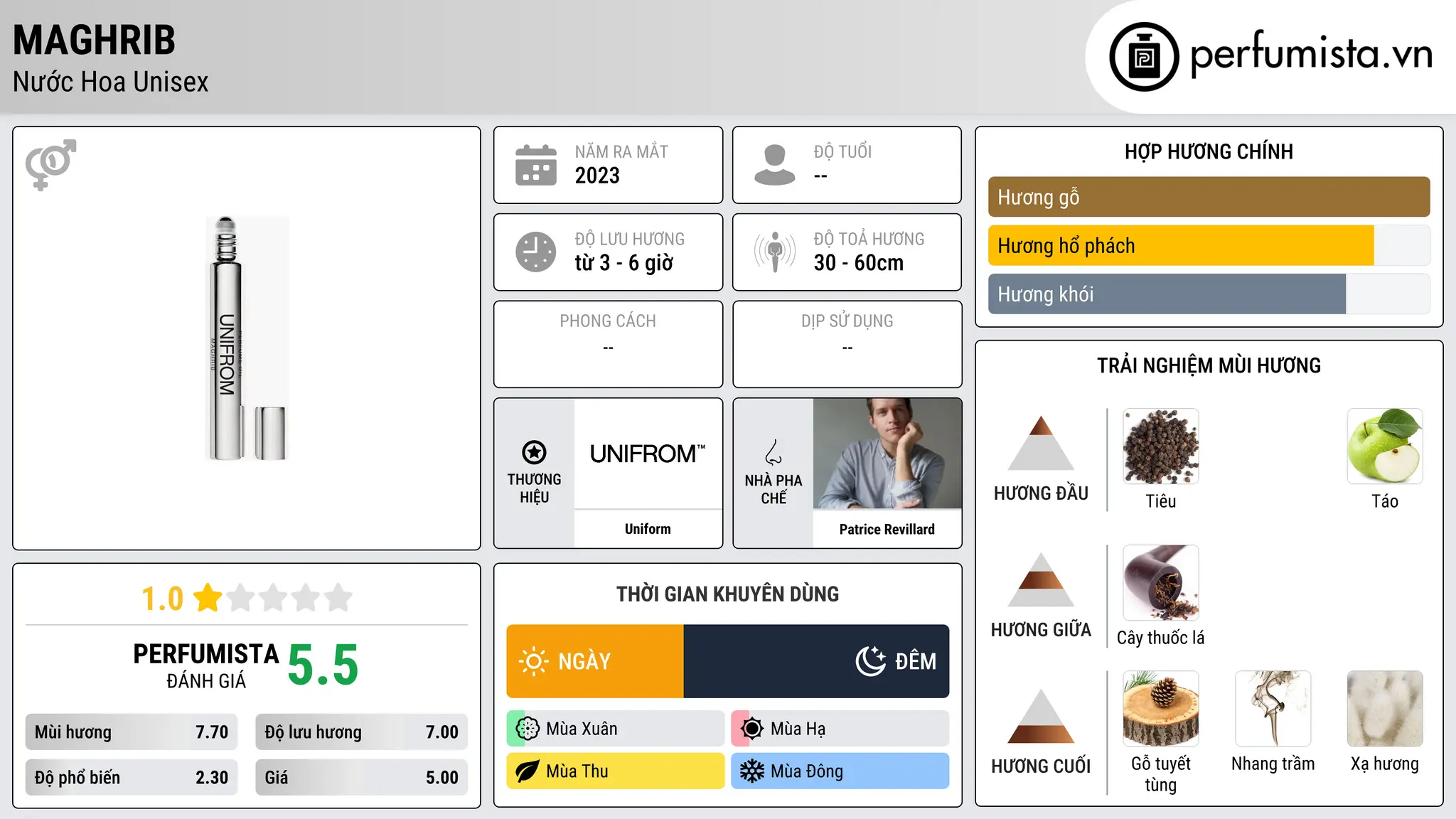Viewport: 1456px width, 819px height.
Task: Click the ĐÊM label on the dark bar
Action: (916, 661)
